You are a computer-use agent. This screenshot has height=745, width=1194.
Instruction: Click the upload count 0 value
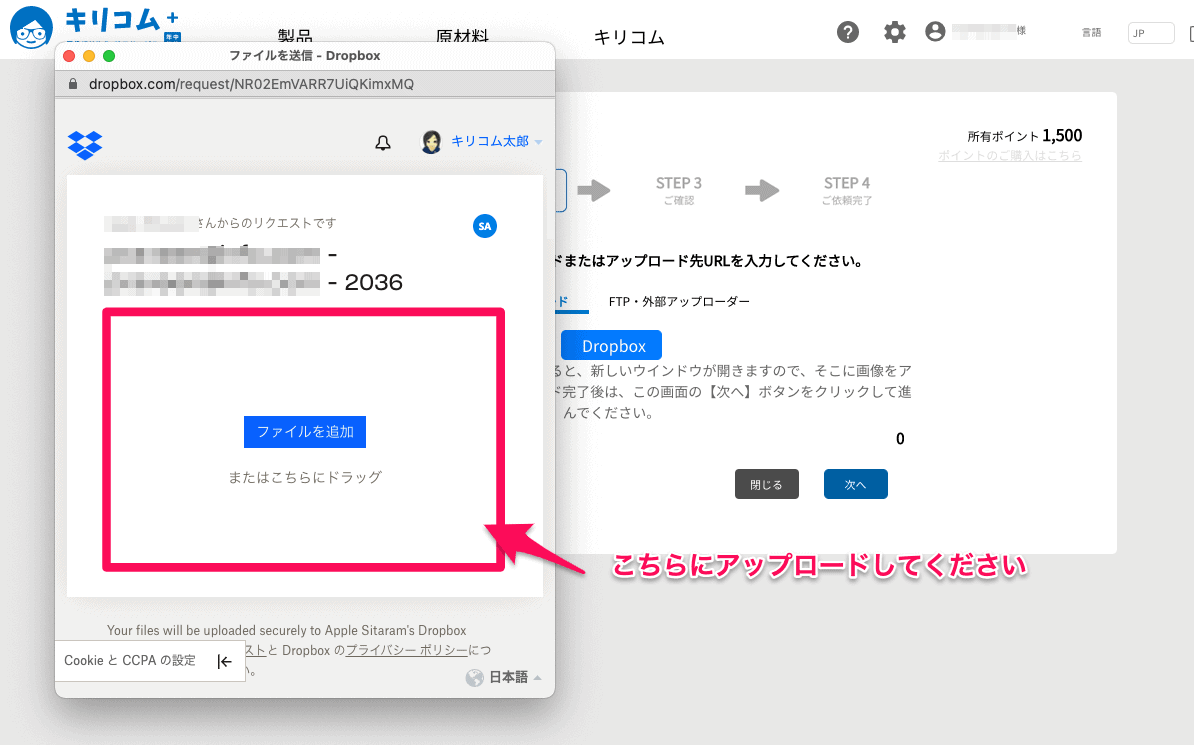click(900, 439)
